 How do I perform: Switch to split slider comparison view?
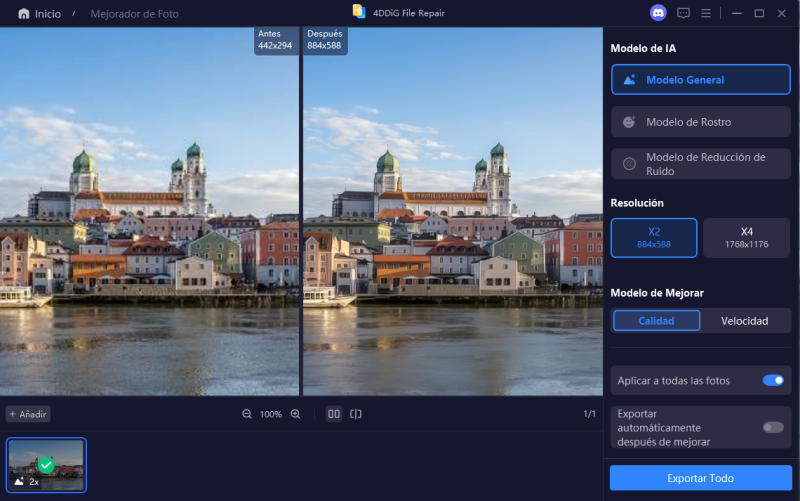click(356, 414)
